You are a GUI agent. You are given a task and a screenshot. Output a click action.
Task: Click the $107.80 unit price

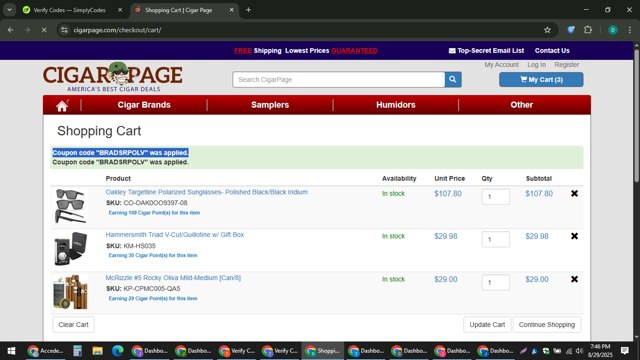448,193
